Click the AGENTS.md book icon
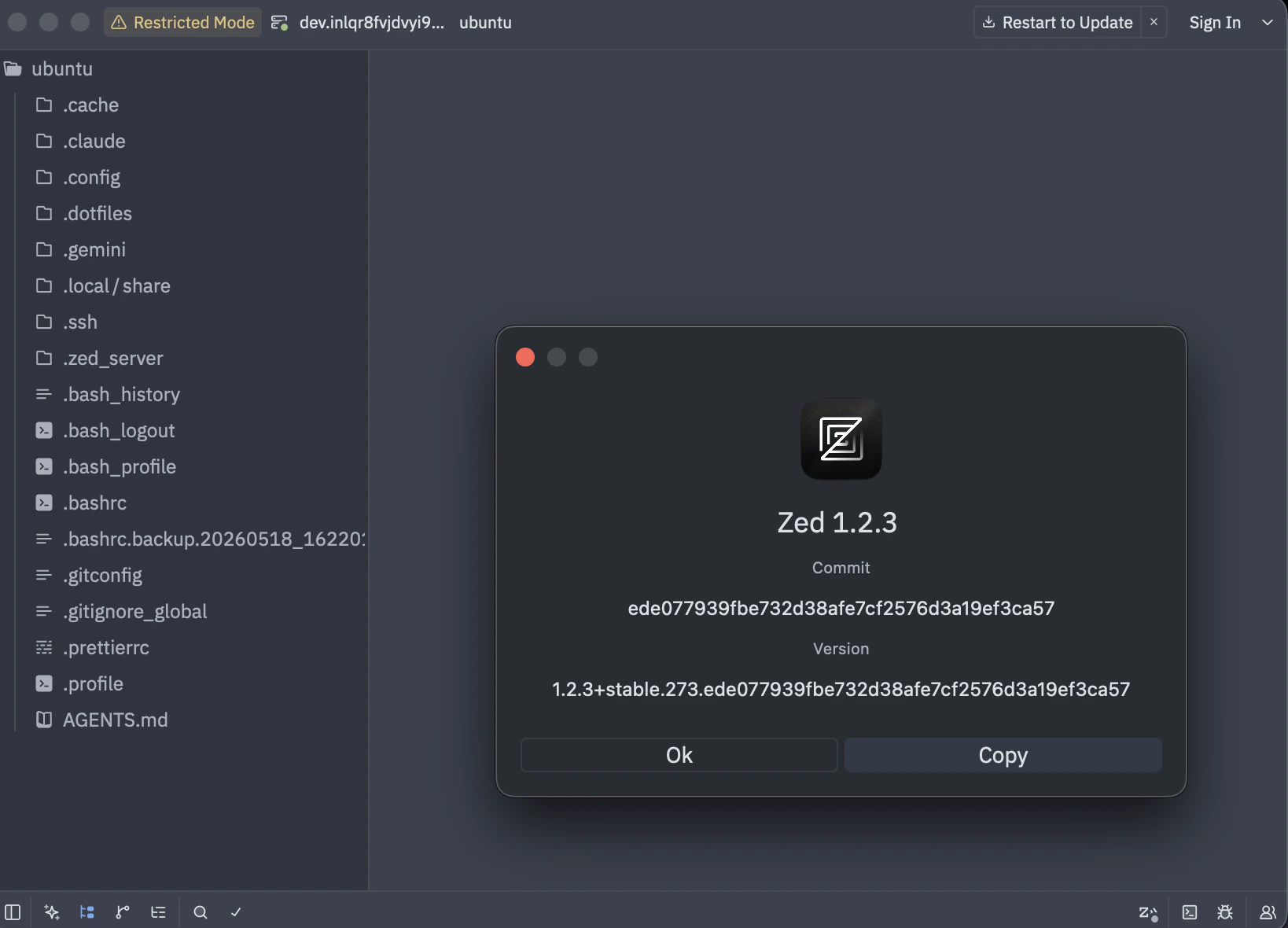This screenshot has width=1288, height=928. (44, 720)
